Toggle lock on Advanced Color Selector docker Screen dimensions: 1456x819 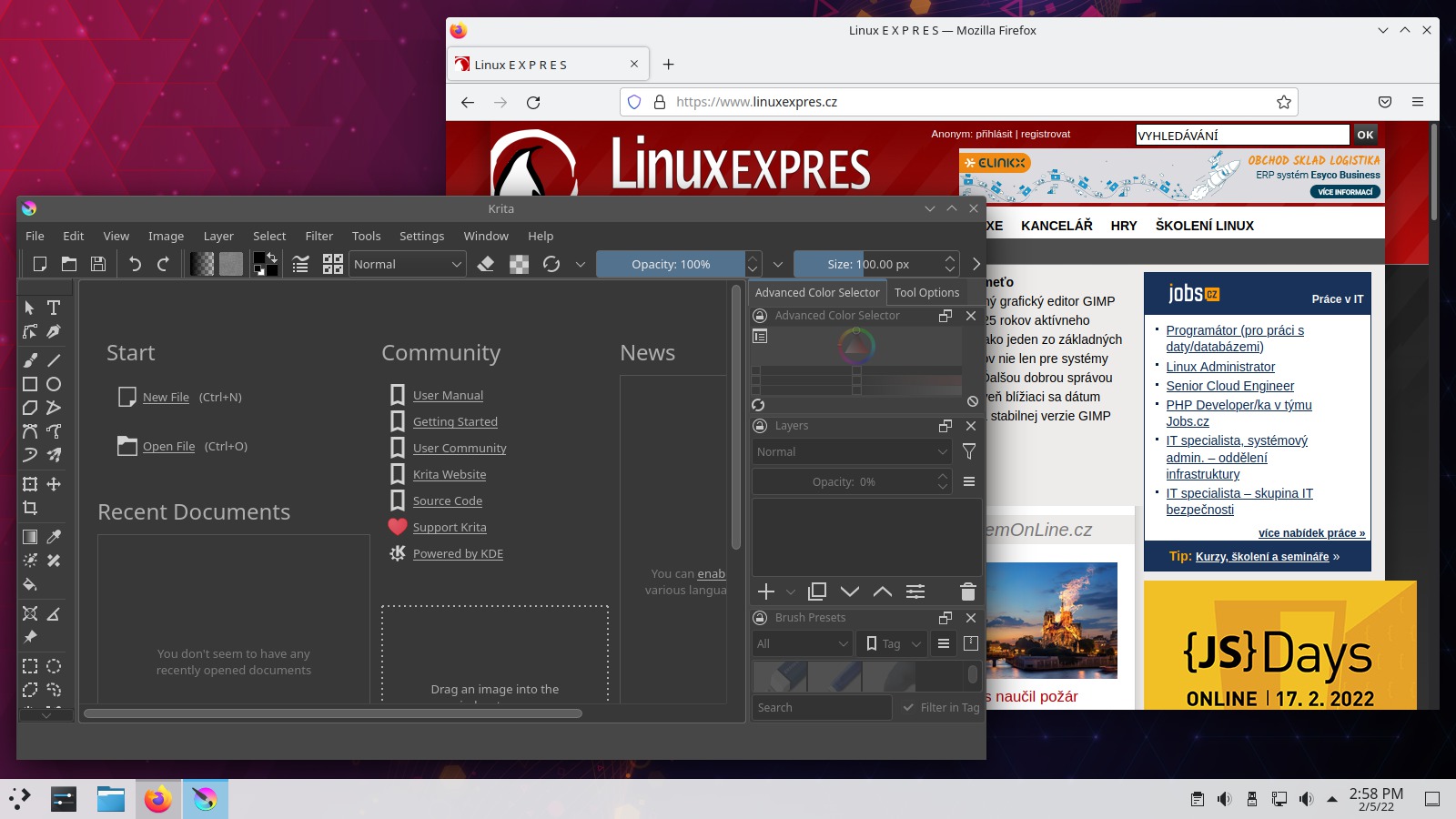(760, 316)
